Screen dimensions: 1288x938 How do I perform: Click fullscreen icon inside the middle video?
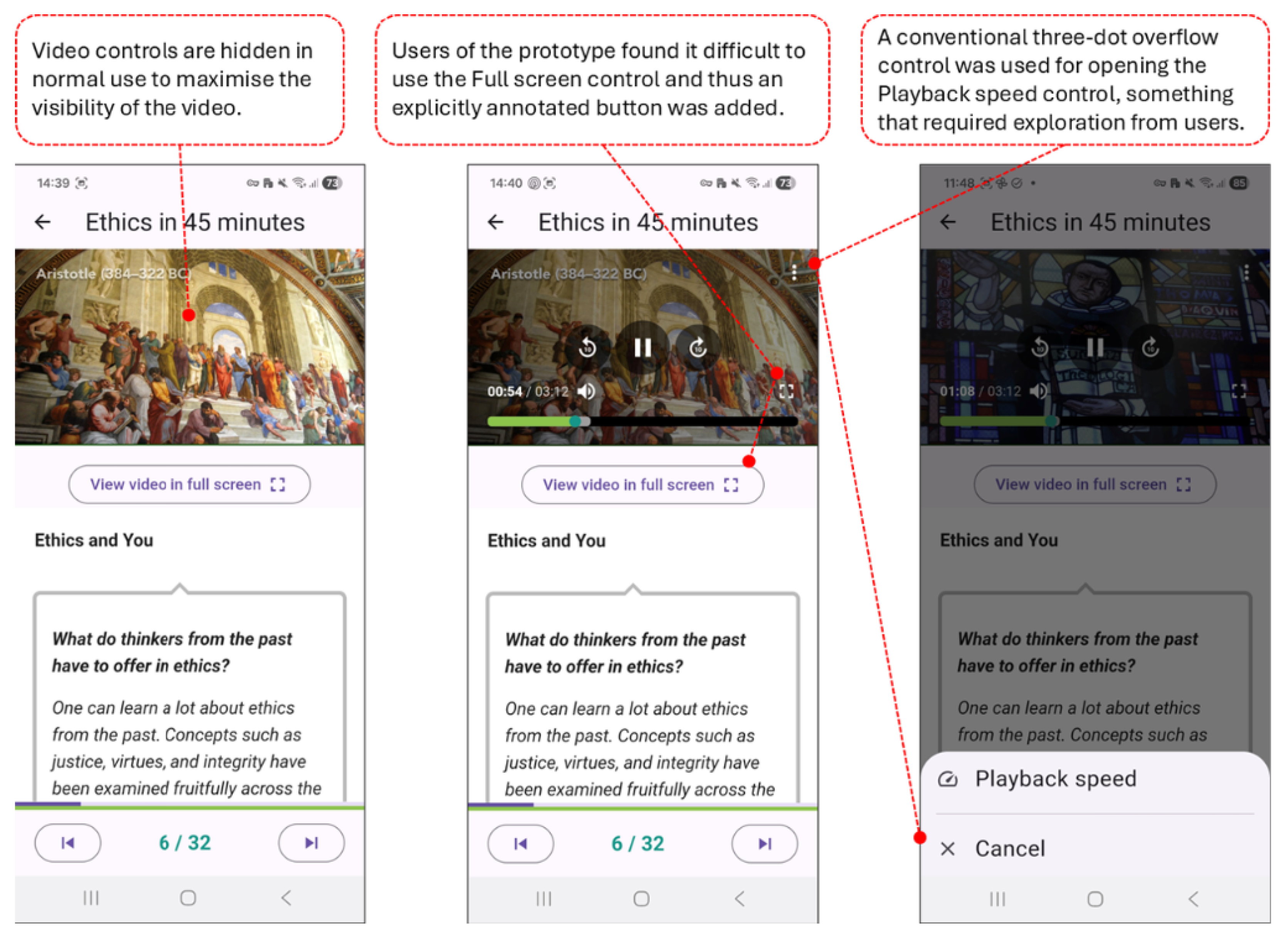pyautogui.click(x=786, y=391)
